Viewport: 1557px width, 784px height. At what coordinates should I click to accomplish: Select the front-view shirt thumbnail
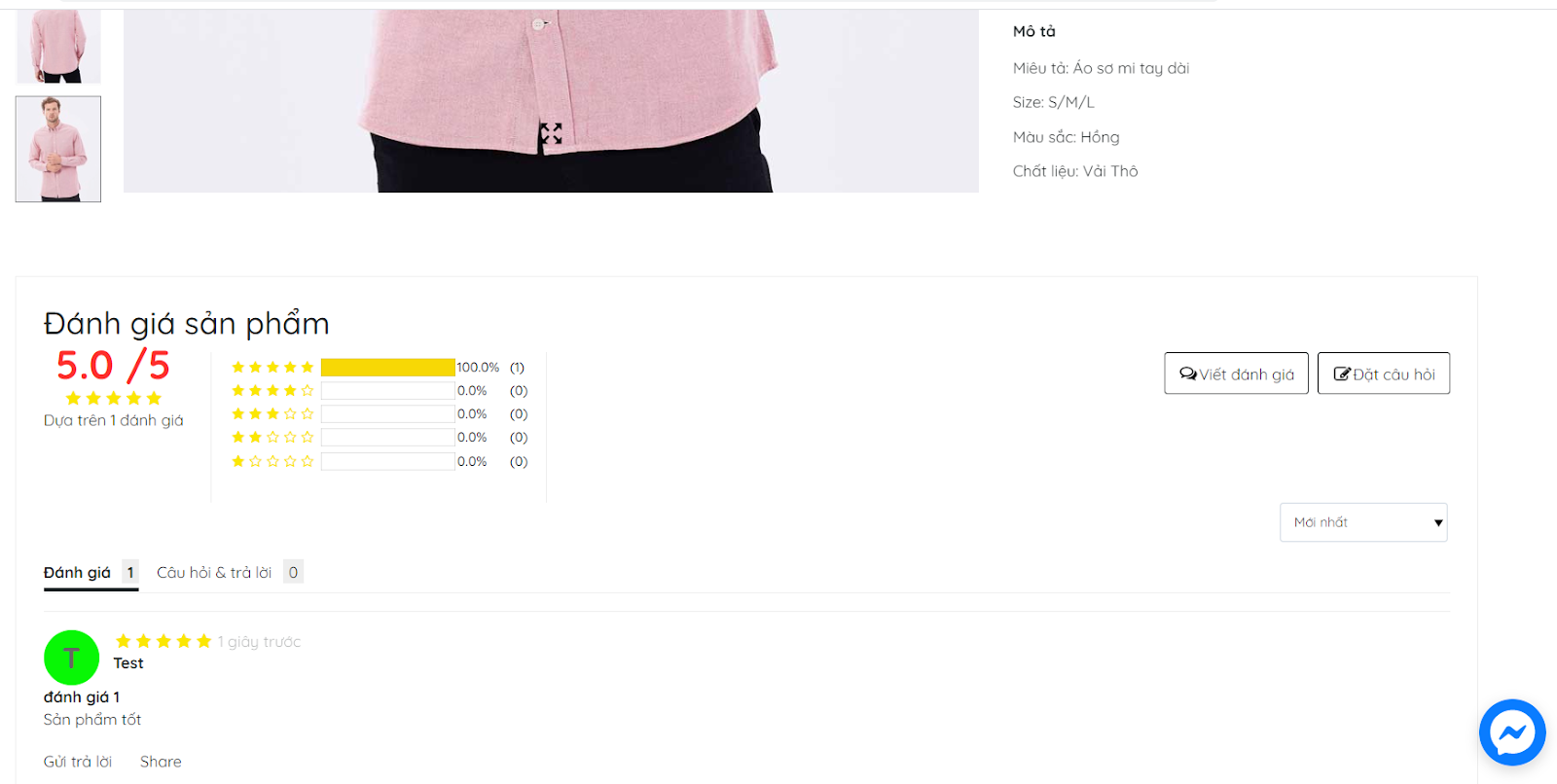(58, 149)
